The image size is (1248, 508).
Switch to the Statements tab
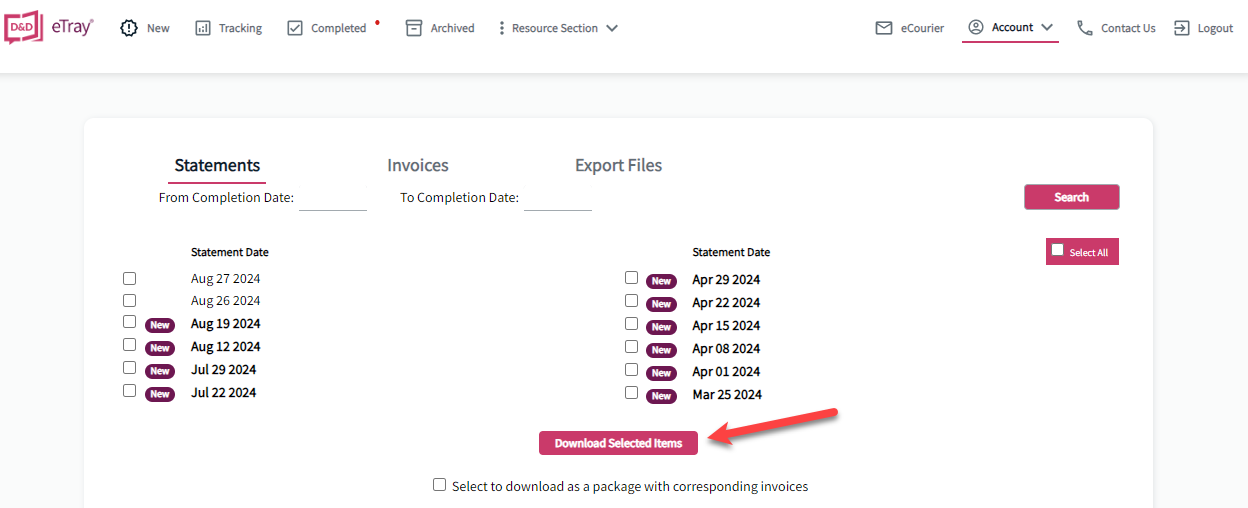point(217,165)
